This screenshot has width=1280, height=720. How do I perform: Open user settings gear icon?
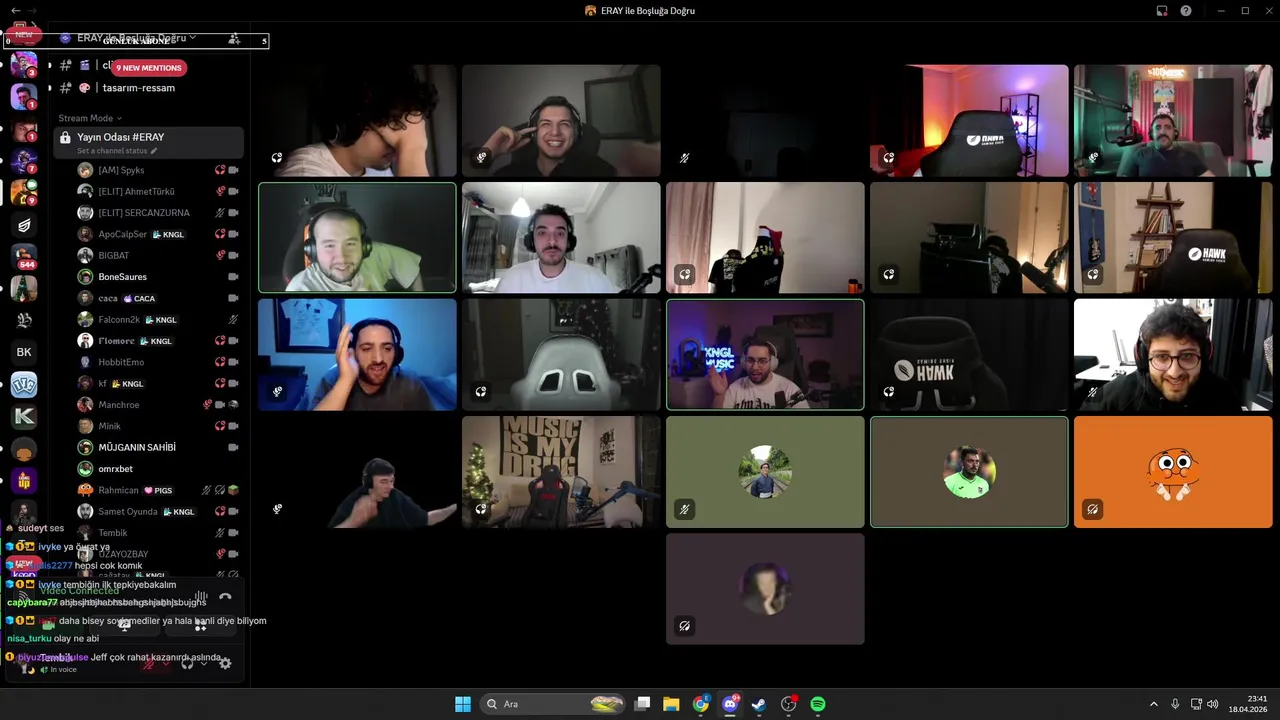(225, 663)
